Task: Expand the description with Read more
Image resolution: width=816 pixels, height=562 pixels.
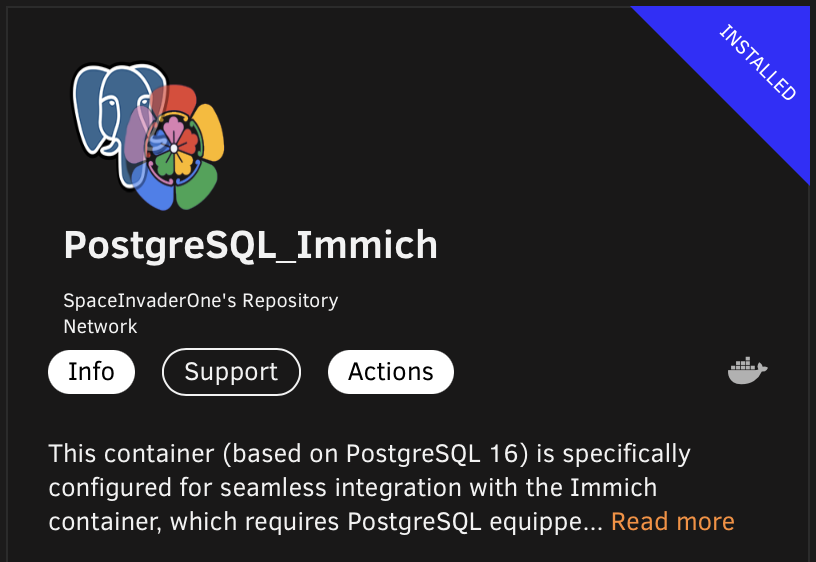Action: click(672, 521)
